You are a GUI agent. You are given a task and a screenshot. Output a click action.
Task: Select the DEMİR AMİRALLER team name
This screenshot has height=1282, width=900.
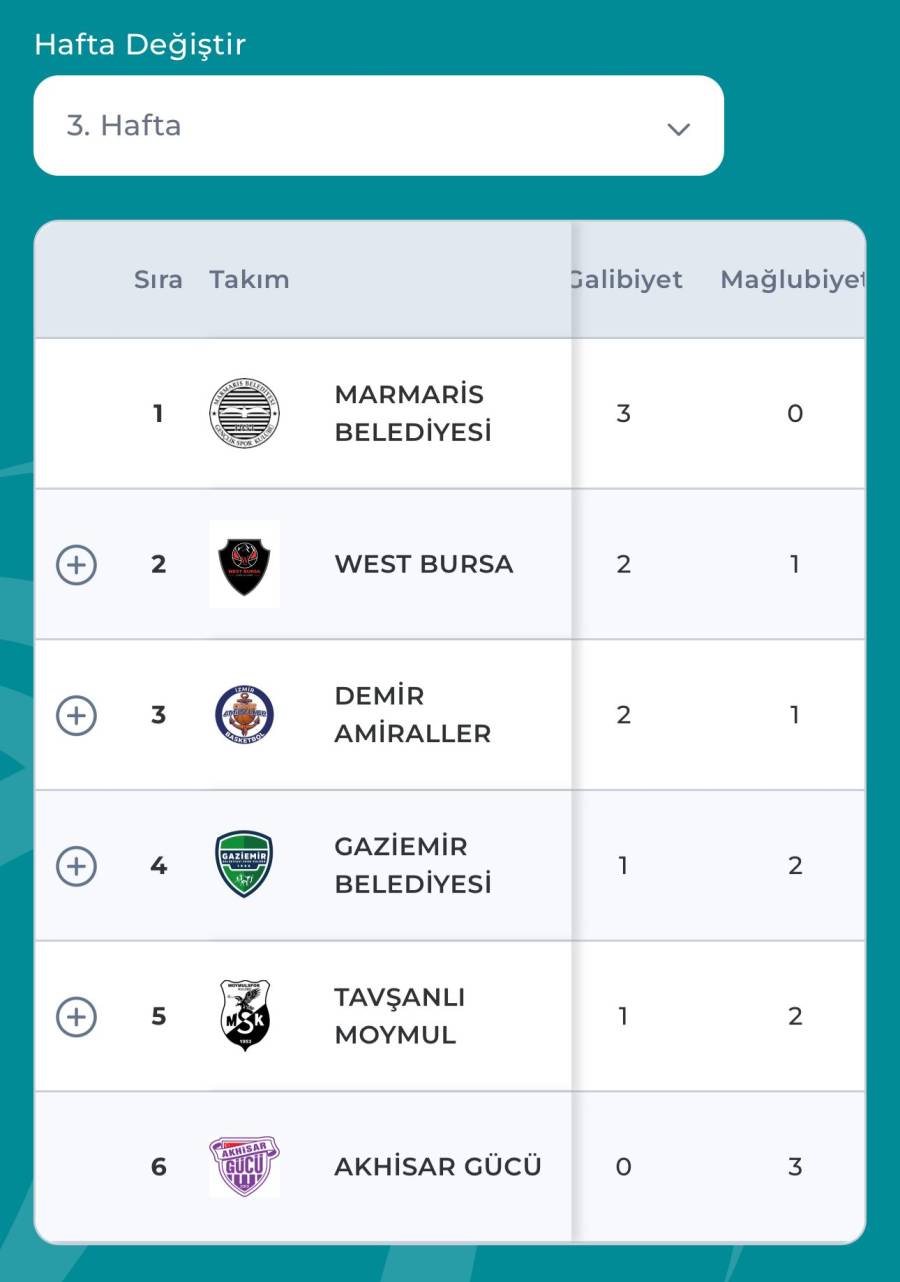pos(412,715)
